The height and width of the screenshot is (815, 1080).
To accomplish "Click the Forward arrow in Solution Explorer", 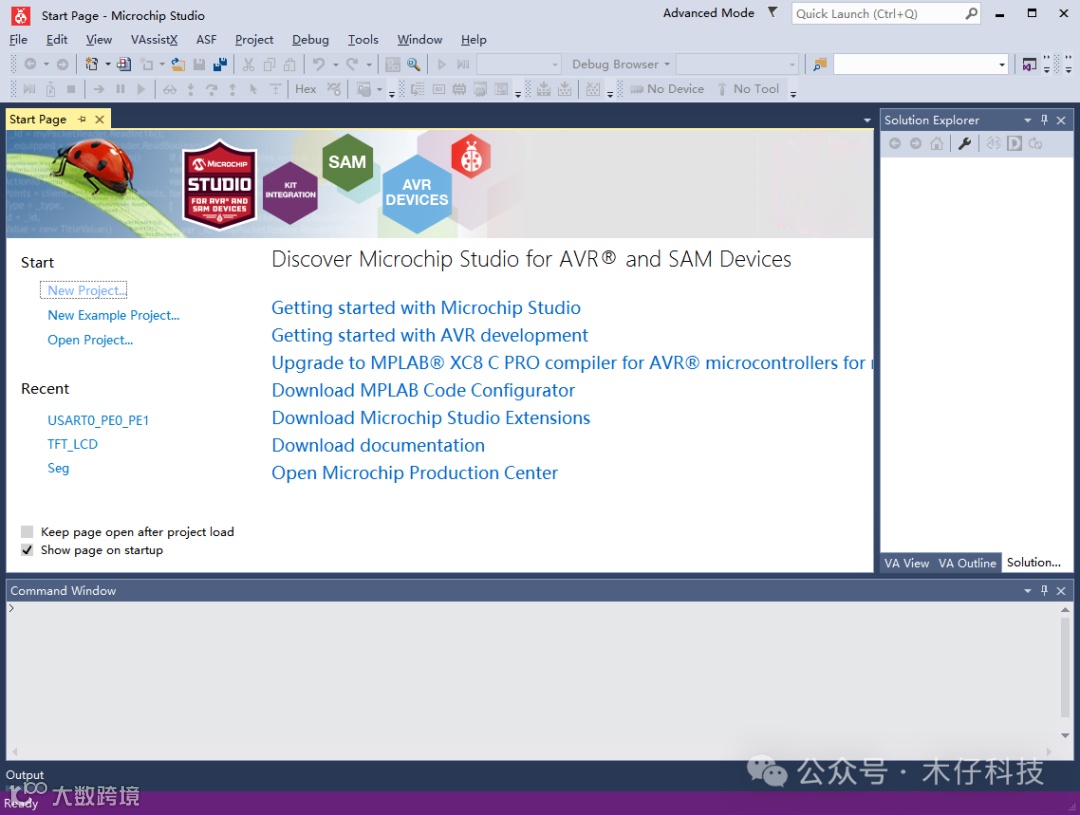I will click(x=915, y=143).
